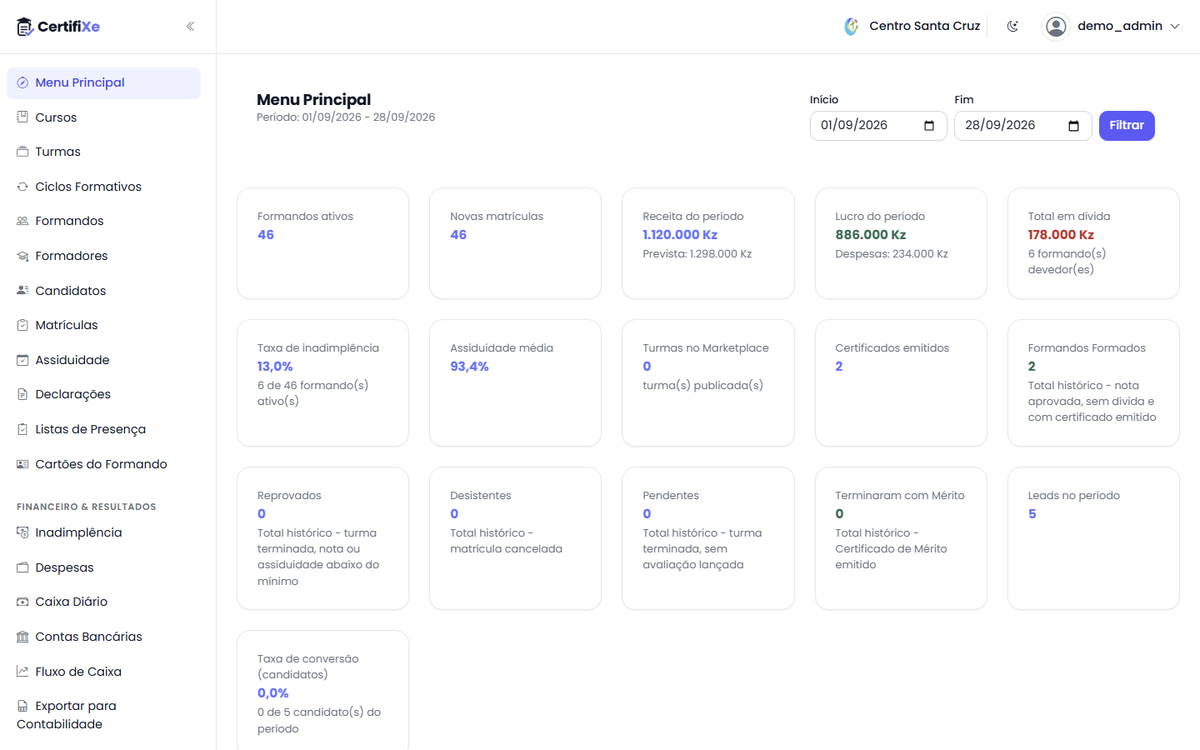Image resolution: width=1200 pixels, height=750 pixels.
Task: Open Caixa Diário
Action: click(x=104, y=602)
